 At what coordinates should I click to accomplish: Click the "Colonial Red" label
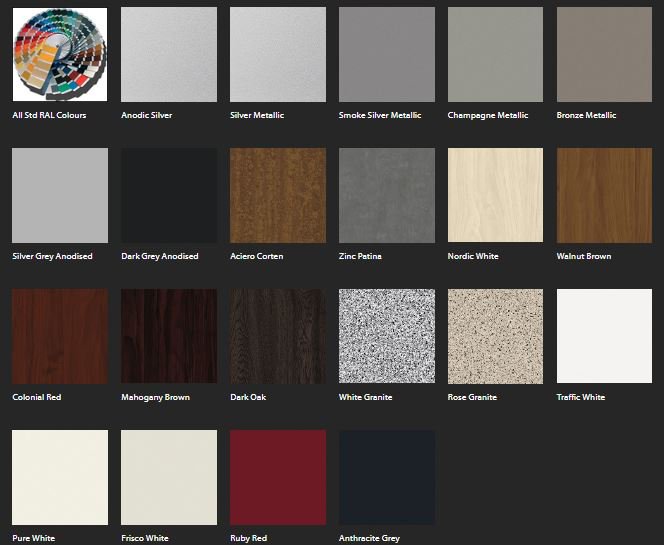(36, 397)
